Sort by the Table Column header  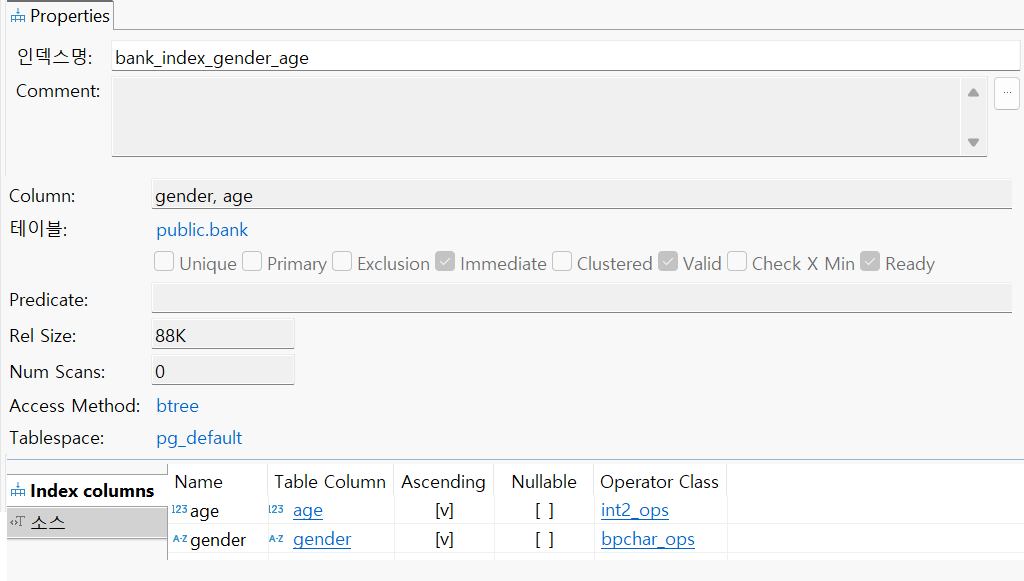(330, 482)
